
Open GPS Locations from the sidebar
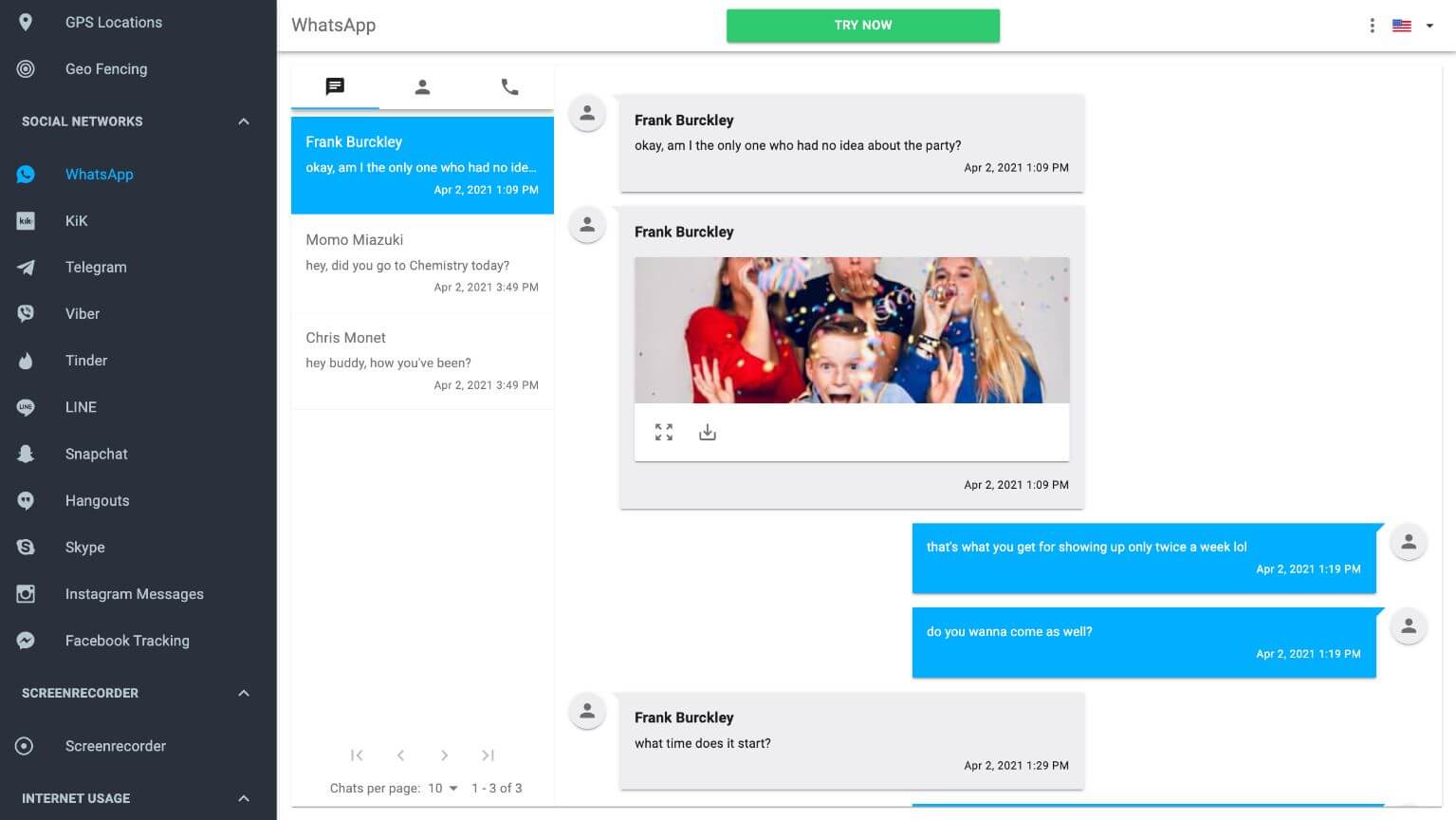[112, 22]
